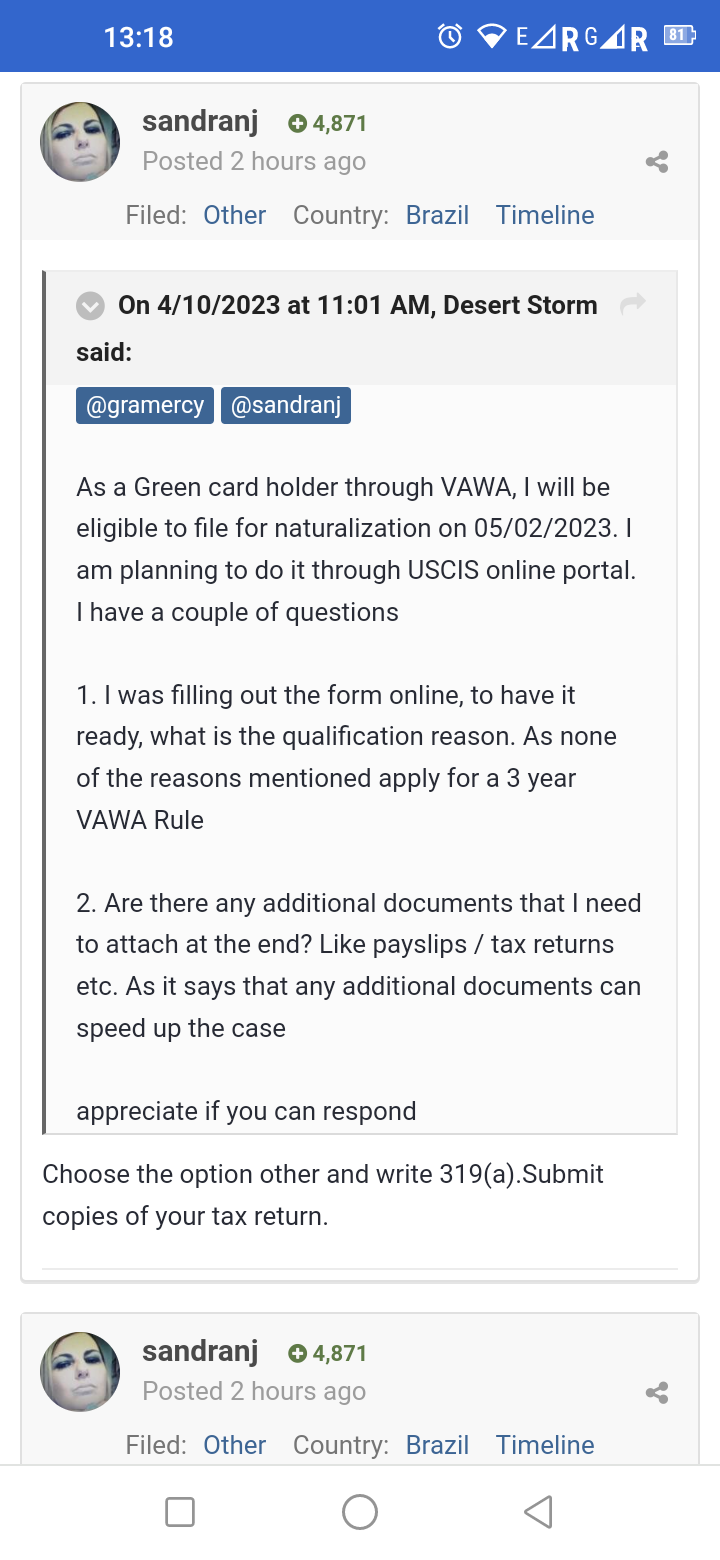Tap Android back navigation button
The height and width of the screenshot is (1560, 720).
tap(538, 1512)
